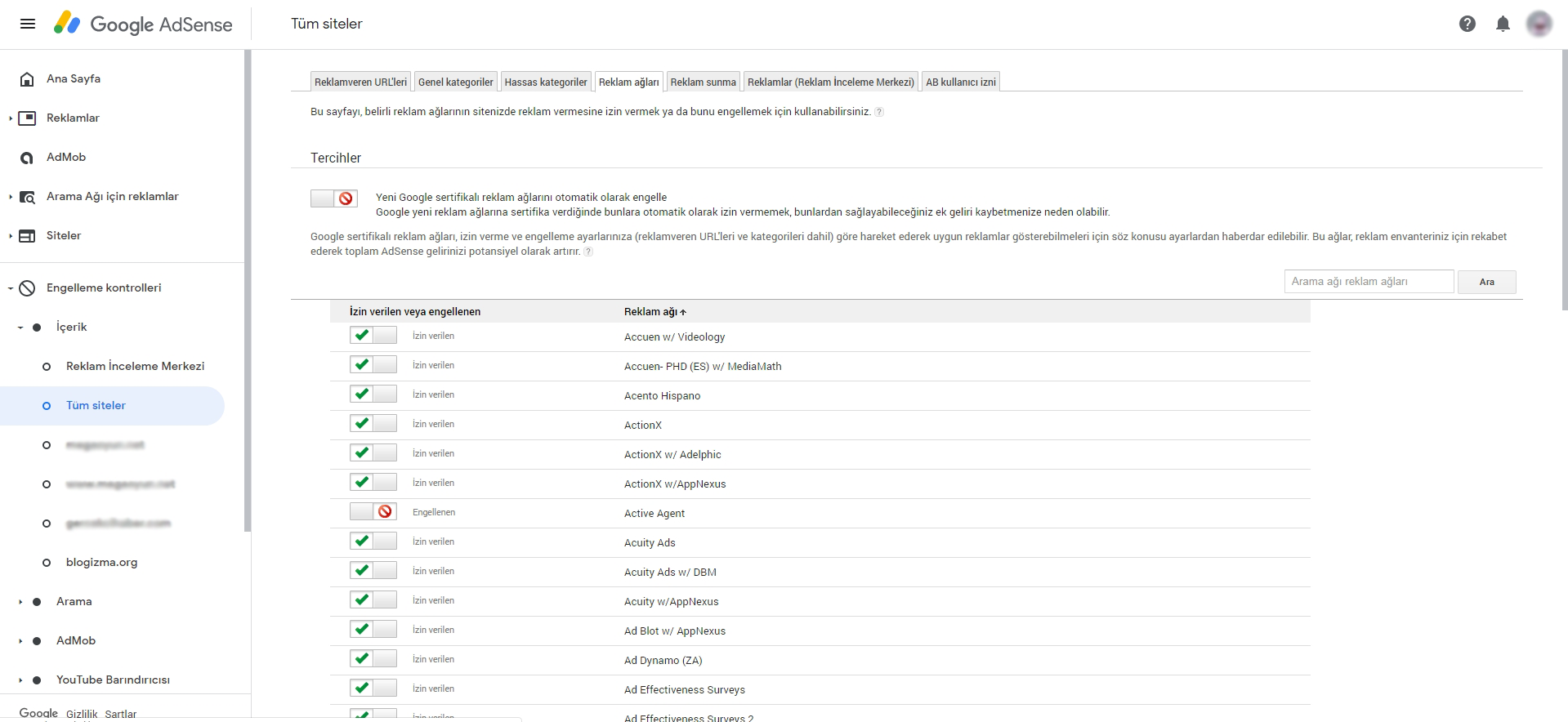Image resolution: width=1568 pixels, height=722 pixels.
Task: Sort by the Reklam ağı column header
Action: click(x=655, y=311)
